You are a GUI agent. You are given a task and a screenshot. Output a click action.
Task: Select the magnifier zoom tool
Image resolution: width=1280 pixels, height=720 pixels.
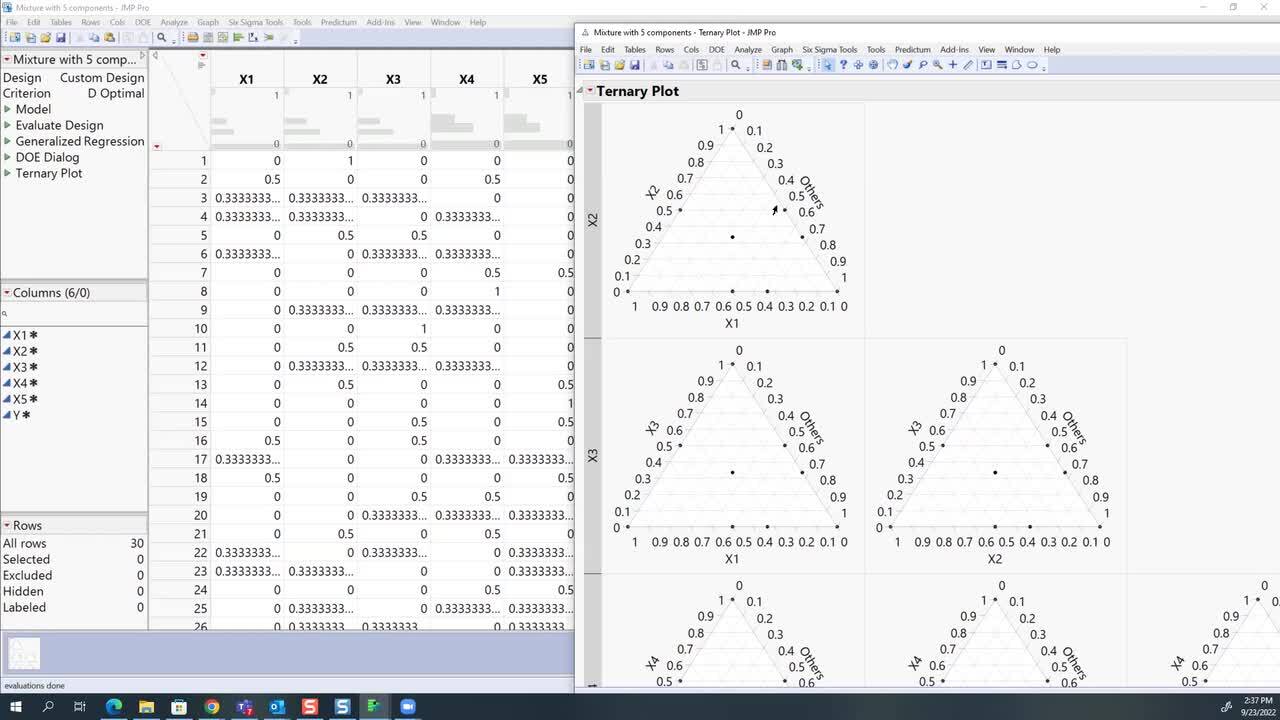pyautogui.click(x=937, y=65)
